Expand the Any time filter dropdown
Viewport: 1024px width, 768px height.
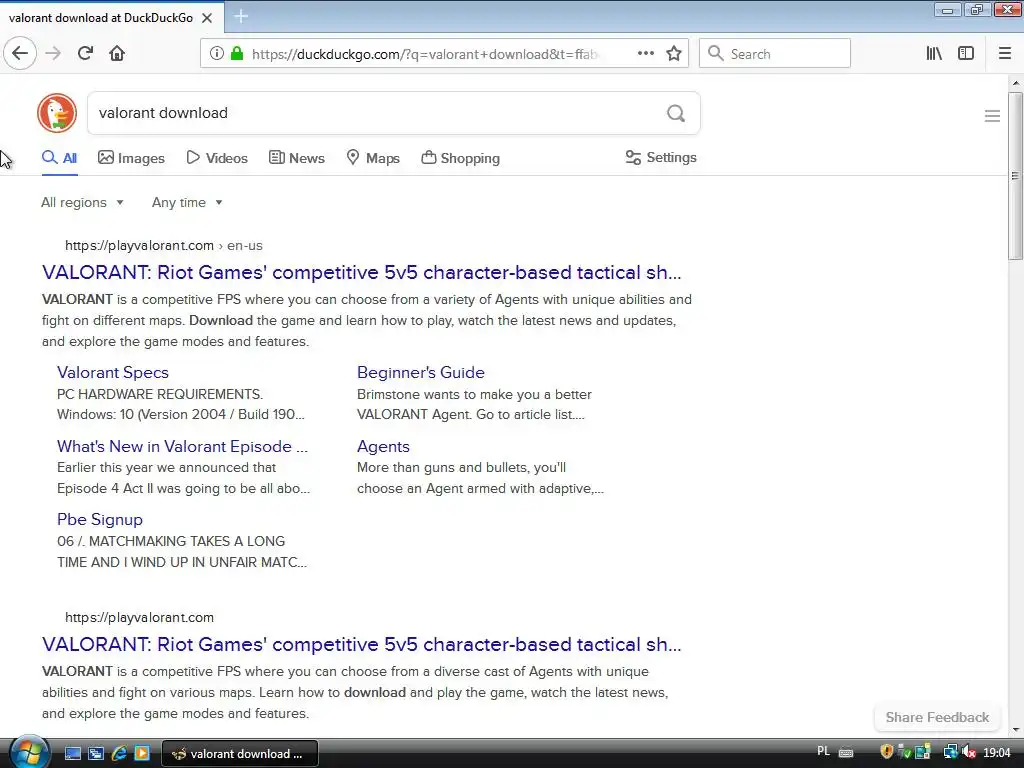[x=187, y=202]
